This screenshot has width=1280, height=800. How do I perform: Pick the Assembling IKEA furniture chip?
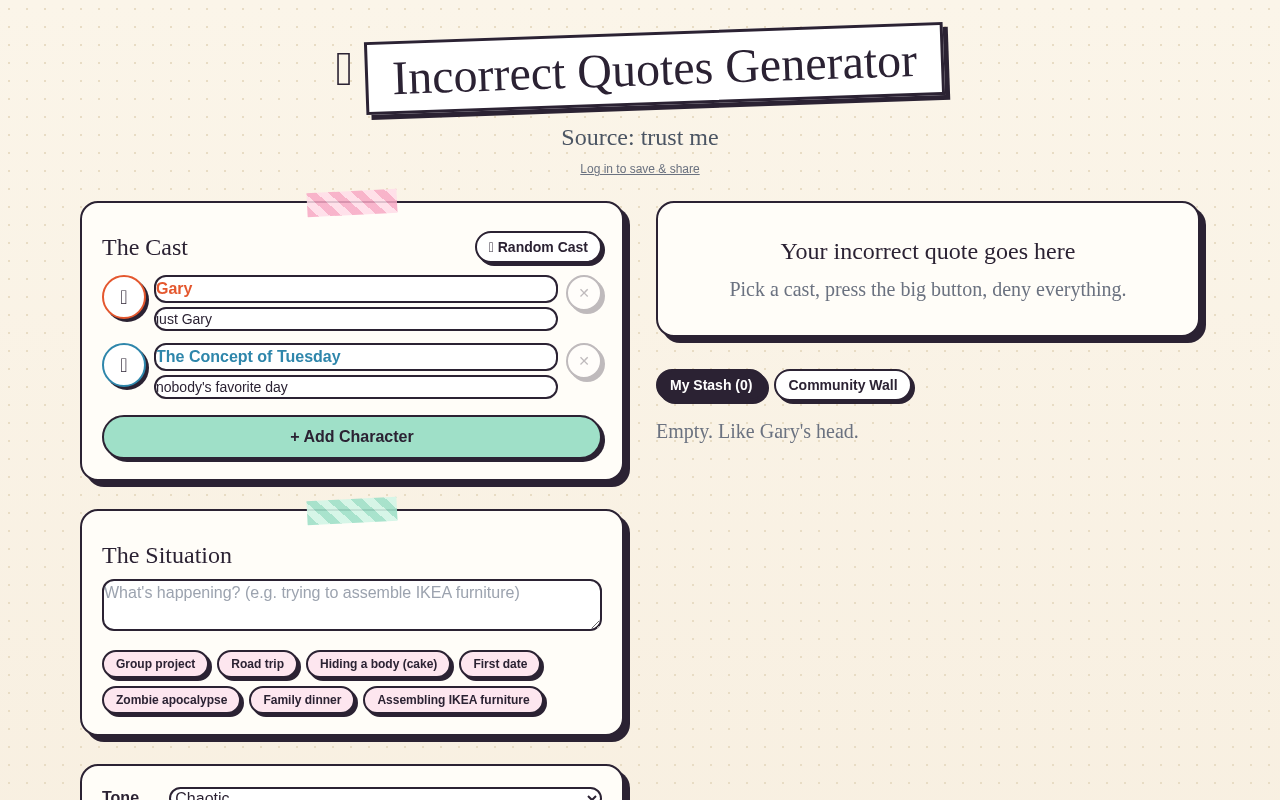pyautogui.click(x=453, y=700)
